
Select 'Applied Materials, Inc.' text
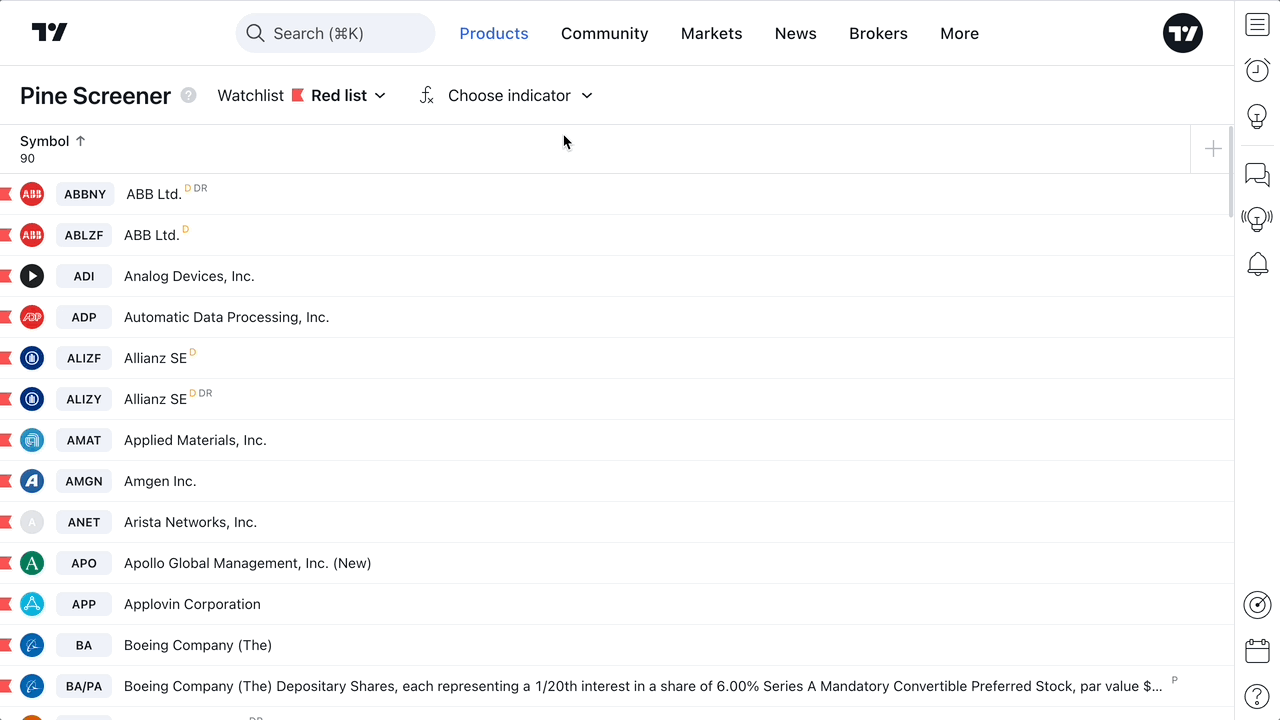(x=195, y=440)
